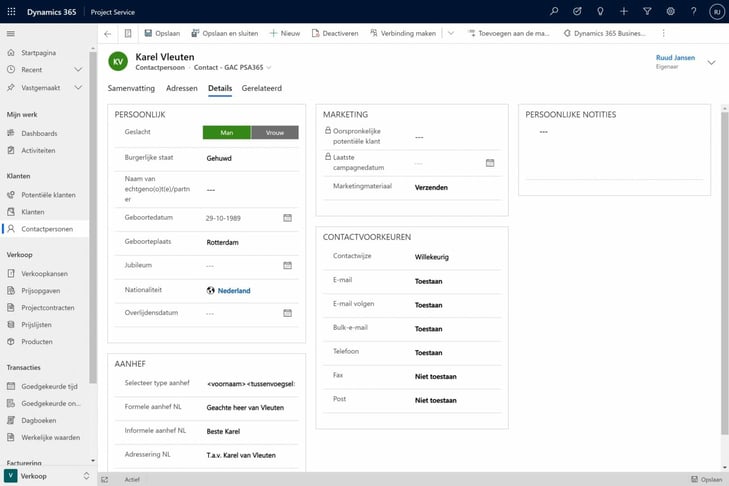Expand the Vastgemaakt chevron
Viewport: 729px width, 486px height.
(78, 87)
